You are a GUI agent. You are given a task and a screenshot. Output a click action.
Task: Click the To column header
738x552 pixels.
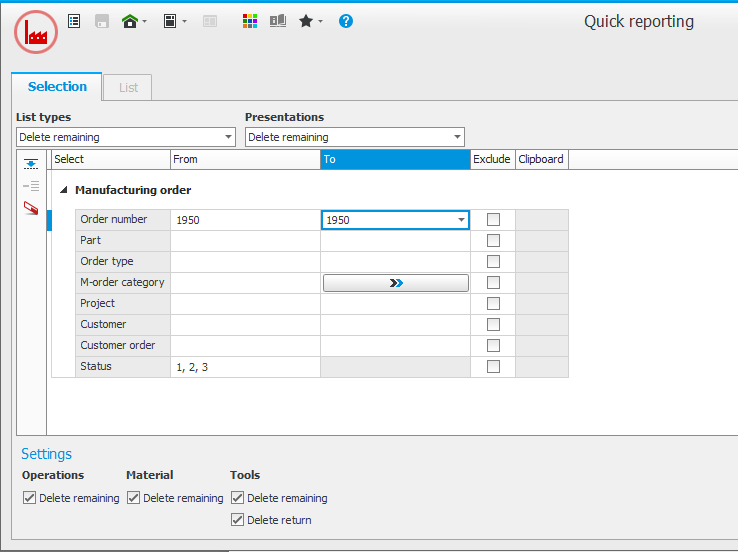click(x=395, y=159)
